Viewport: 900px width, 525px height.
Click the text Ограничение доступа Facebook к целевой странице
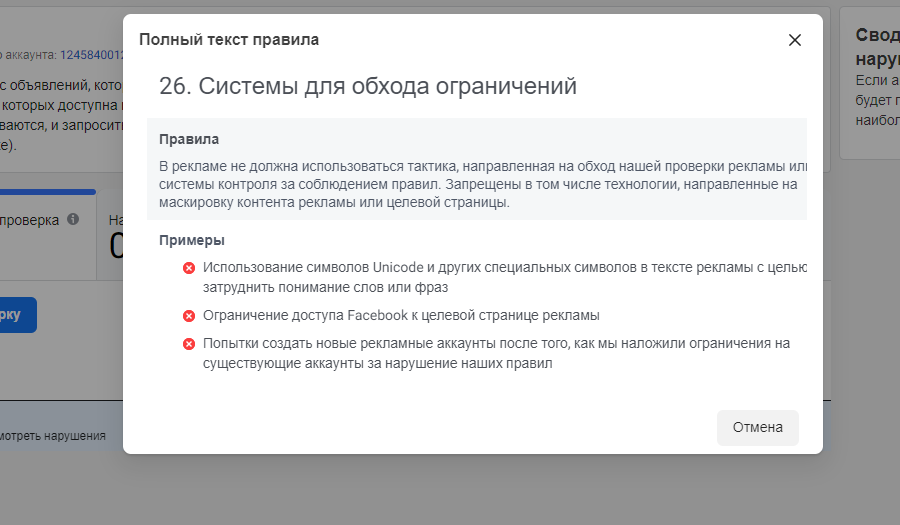pos(401,316)
